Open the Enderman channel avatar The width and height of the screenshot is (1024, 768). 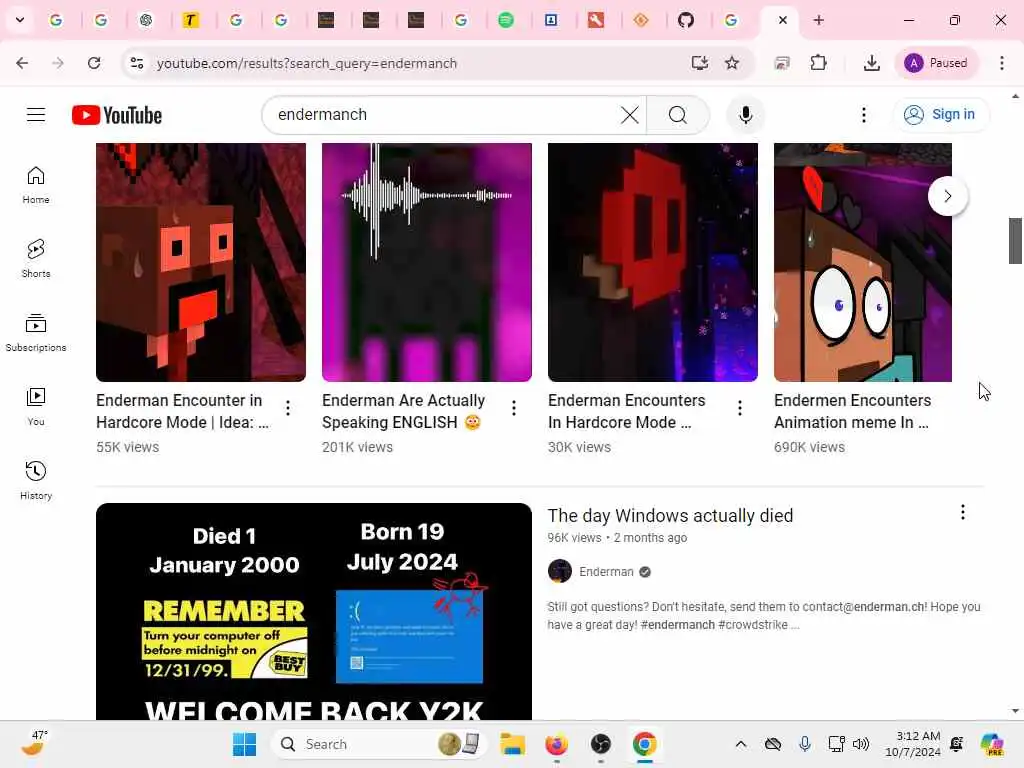pyautogui.click(x=560, y=571)
